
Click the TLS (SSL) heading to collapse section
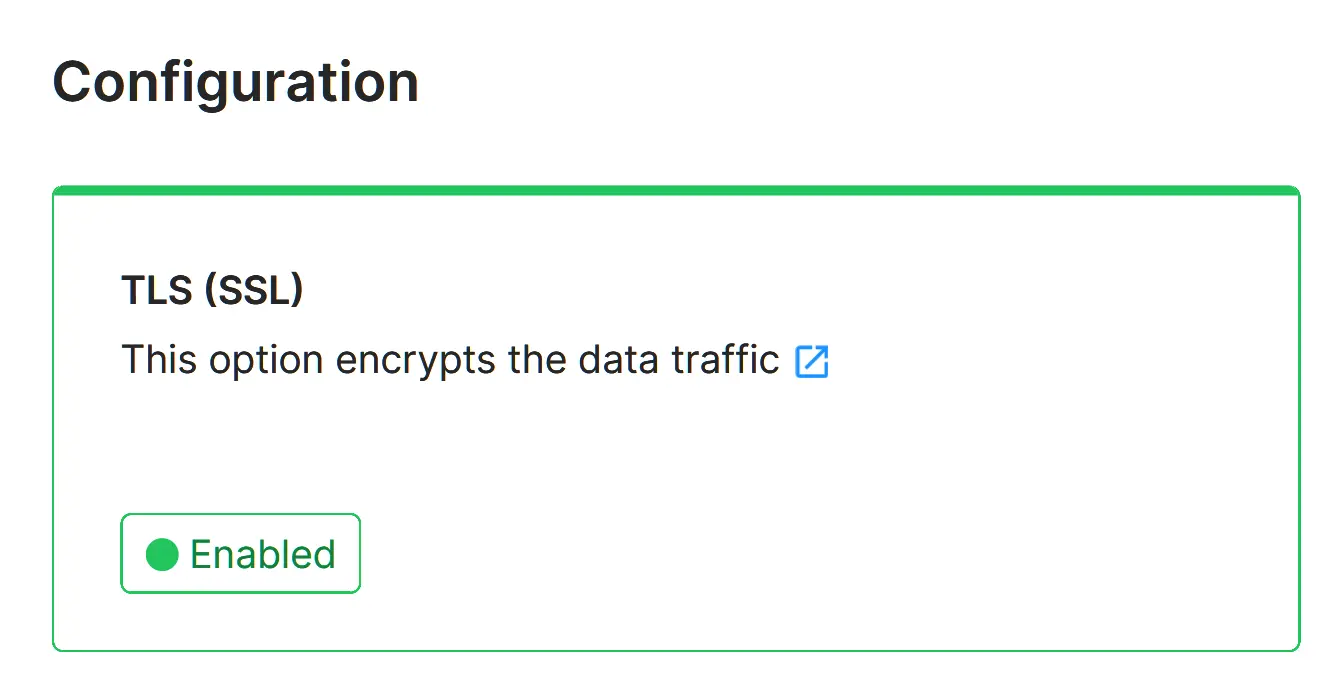[x=212, y=290]
